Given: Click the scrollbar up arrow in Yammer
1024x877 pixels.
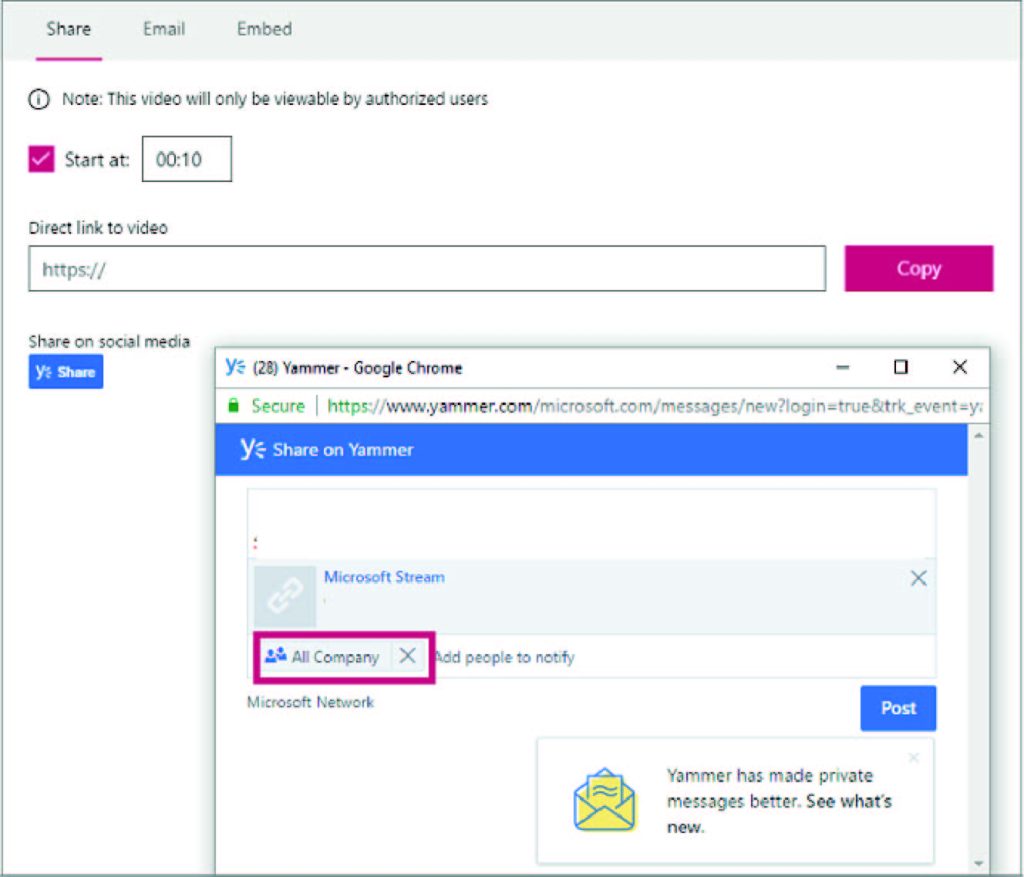Looking at the screenshot, I should (x=978, y=435).
